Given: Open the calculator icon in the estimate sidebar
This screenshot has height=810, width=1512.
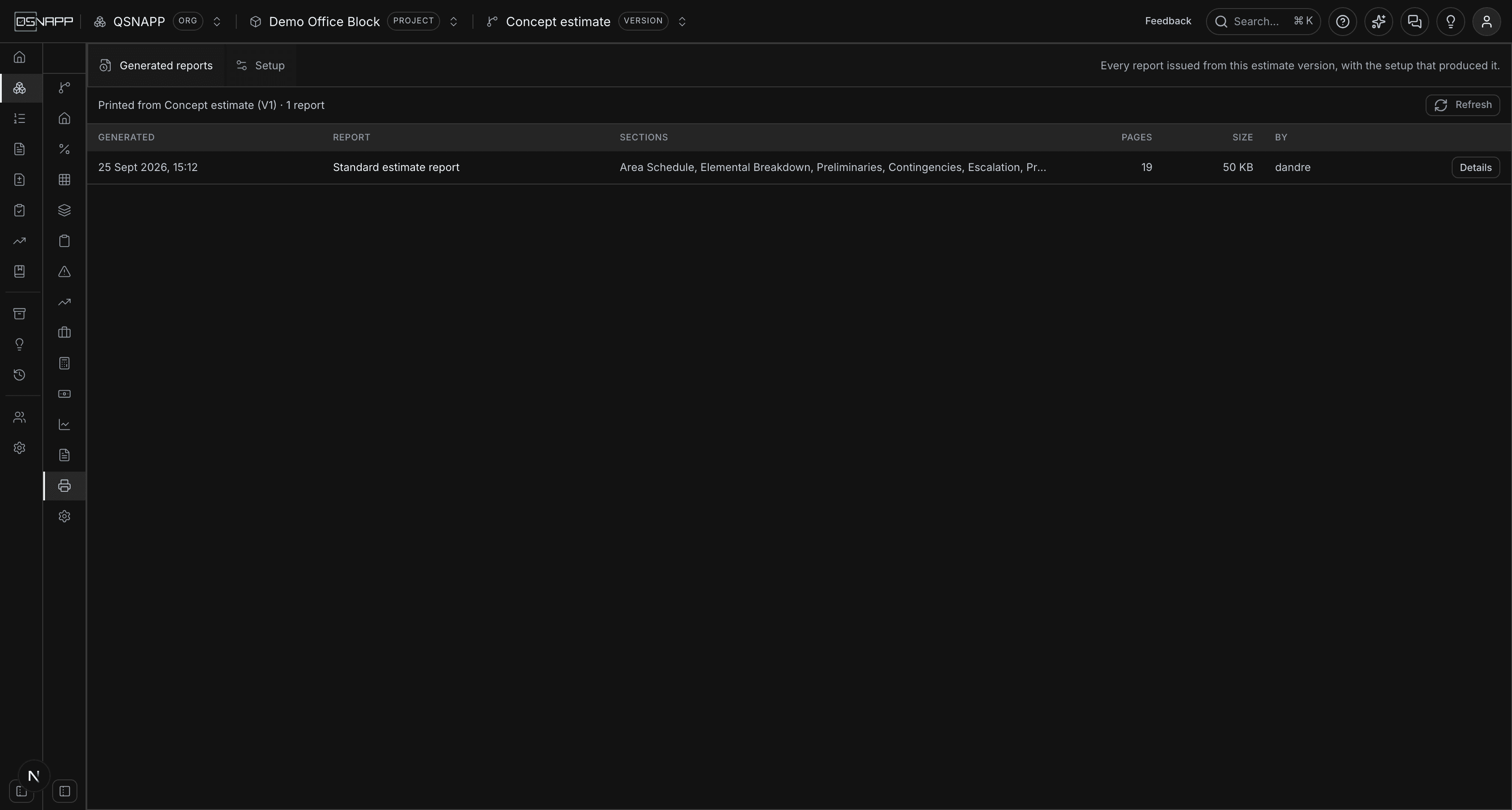Looking at the screenshot, I should click(64, 363).
